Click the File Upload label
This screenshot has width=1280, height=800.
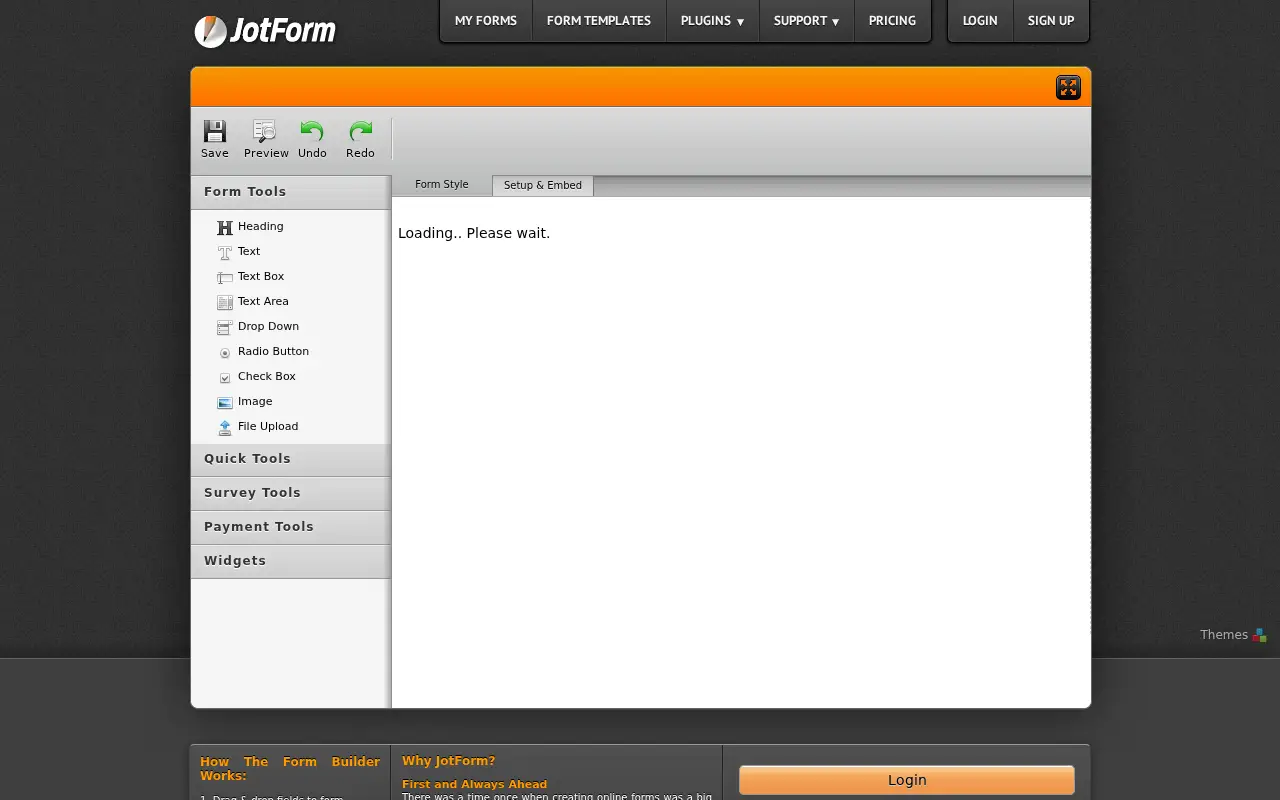268,427
